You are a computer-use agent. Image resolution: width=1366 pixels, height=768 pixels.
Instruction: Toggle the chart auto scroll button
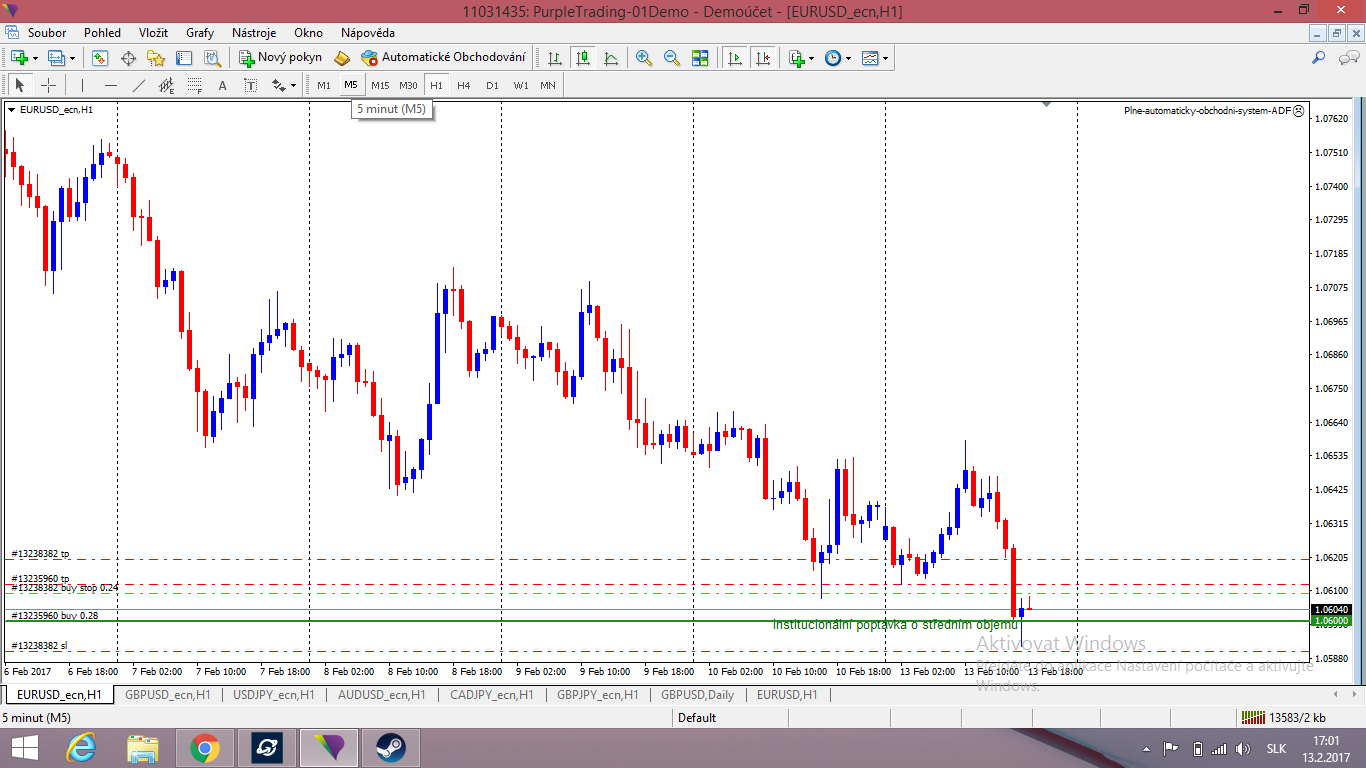[735, 58]
